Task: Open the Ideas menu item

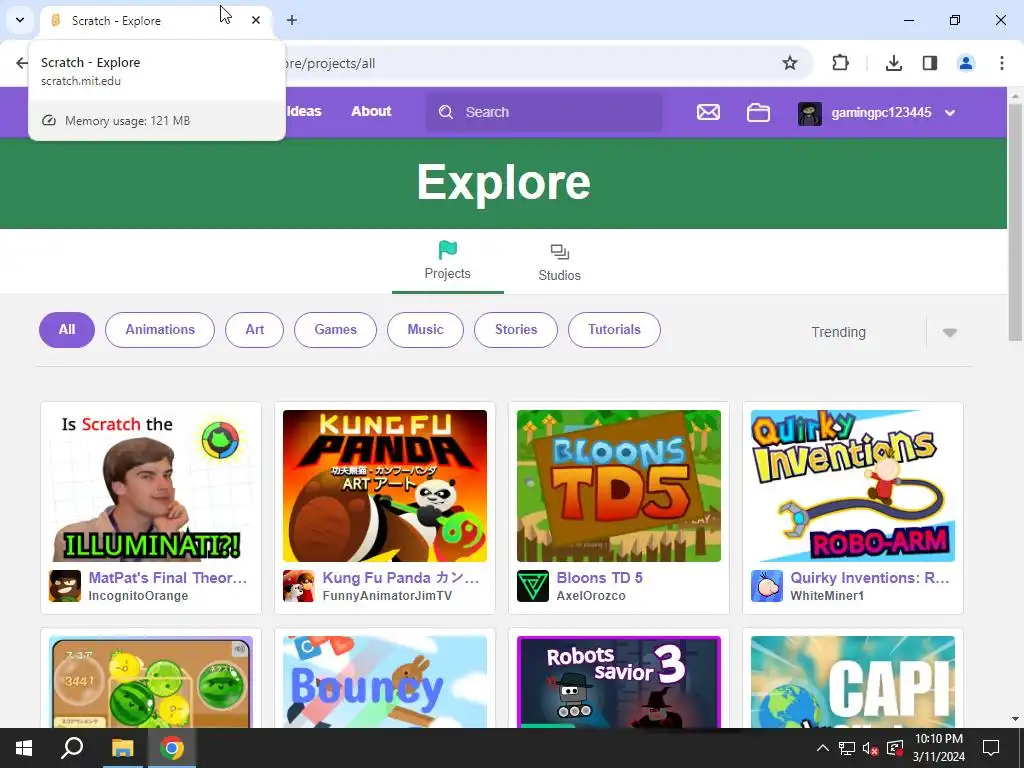Action: pyautogui.click(x=304, y=111)
